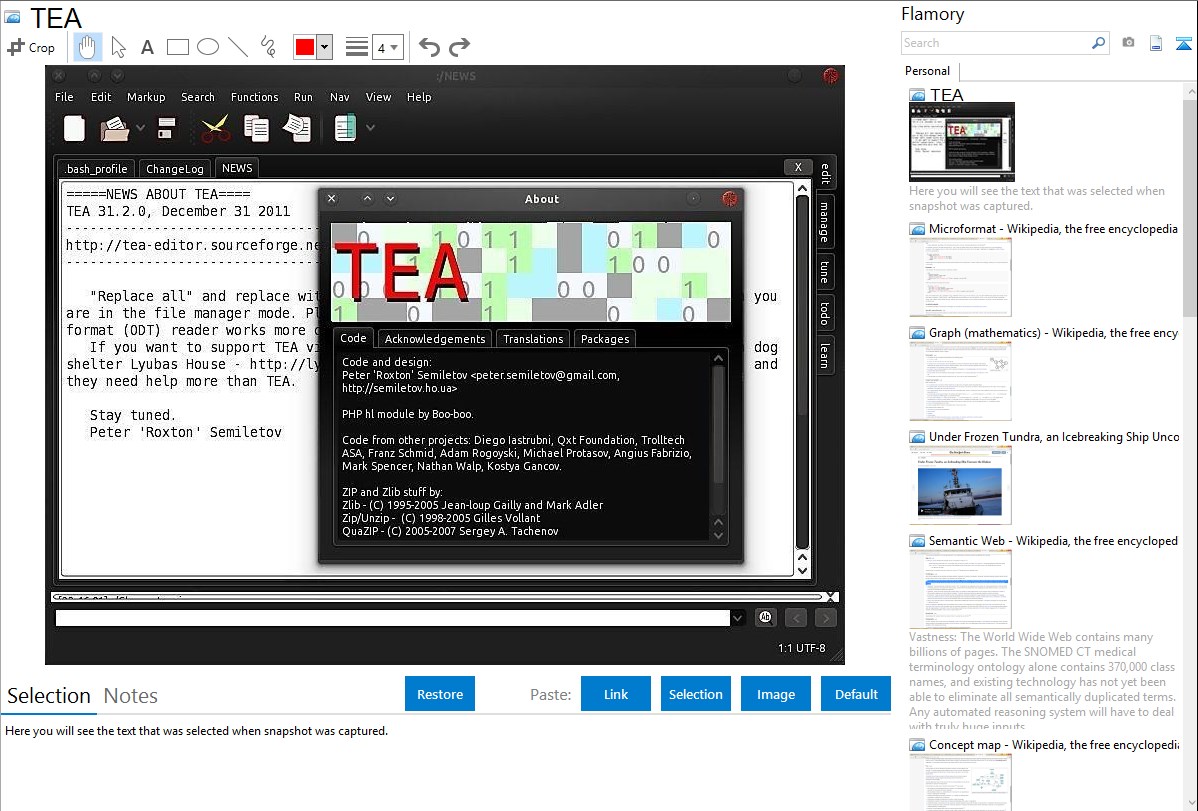Open the color picker dropdown arrow
Screen dimensions: 1198x811
coord(324,47)
